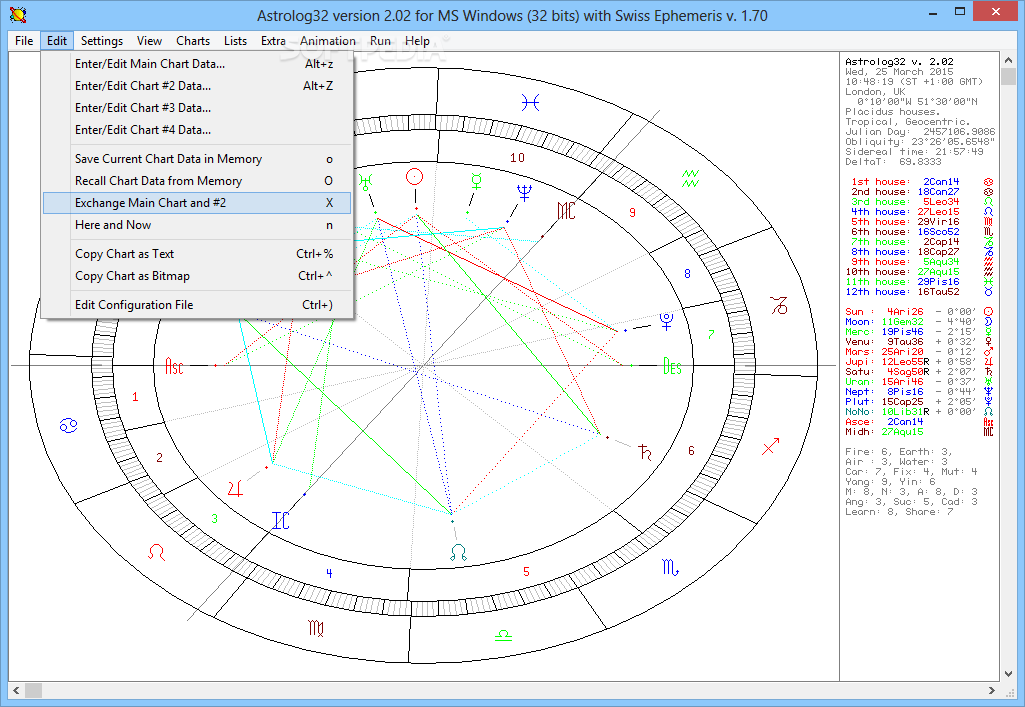Click the blue Neptune trident symbol in chart
The width and height of the screenshot is (1025, 707).
pyautogui.click(x=524, y=192)
